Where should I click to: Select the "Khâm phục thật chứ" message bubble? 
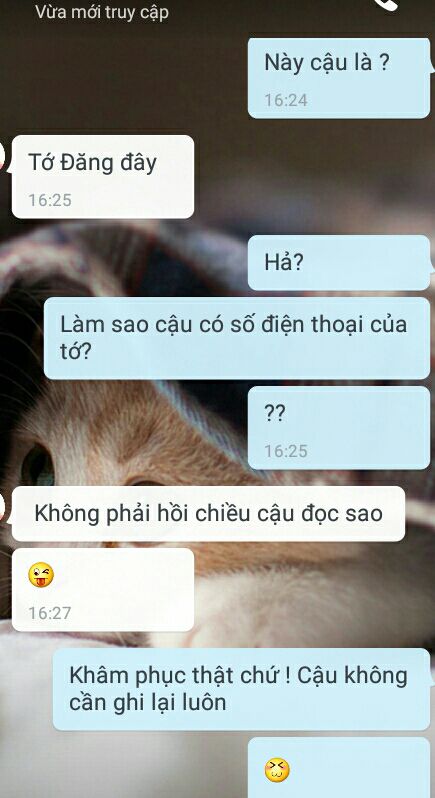pyautogui.click(x=242, y=689)
